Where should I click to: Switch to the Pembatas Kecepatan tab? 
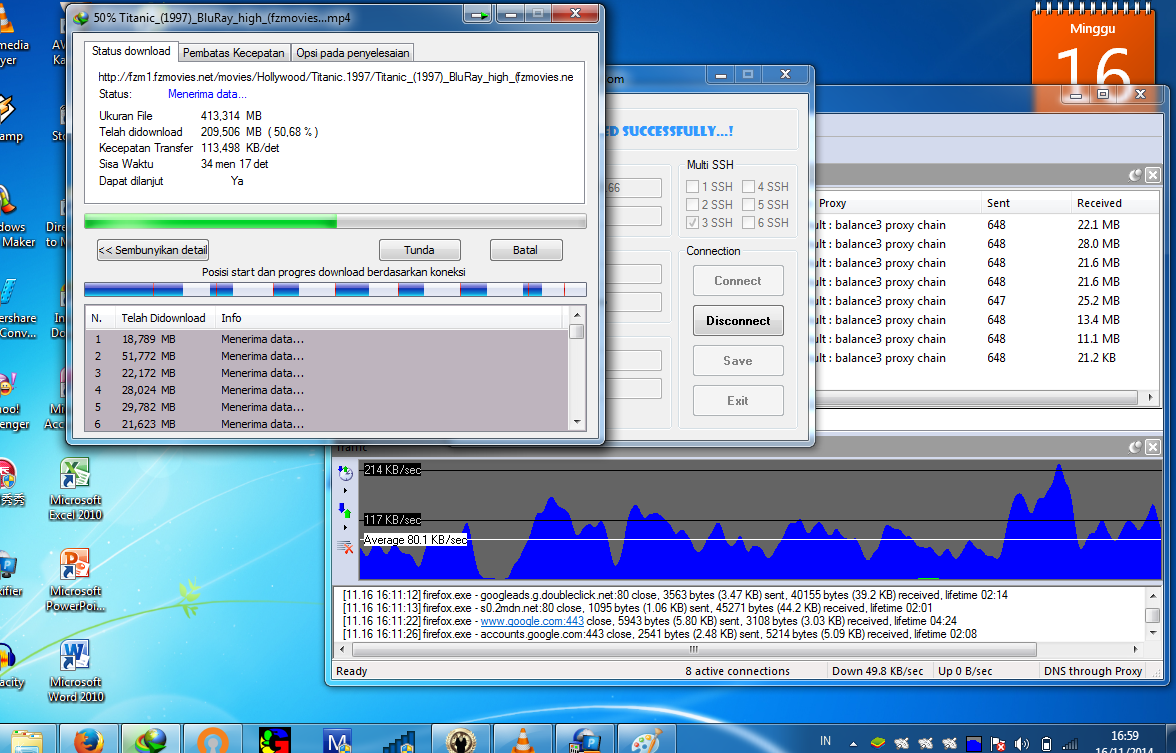click(234, 52)
